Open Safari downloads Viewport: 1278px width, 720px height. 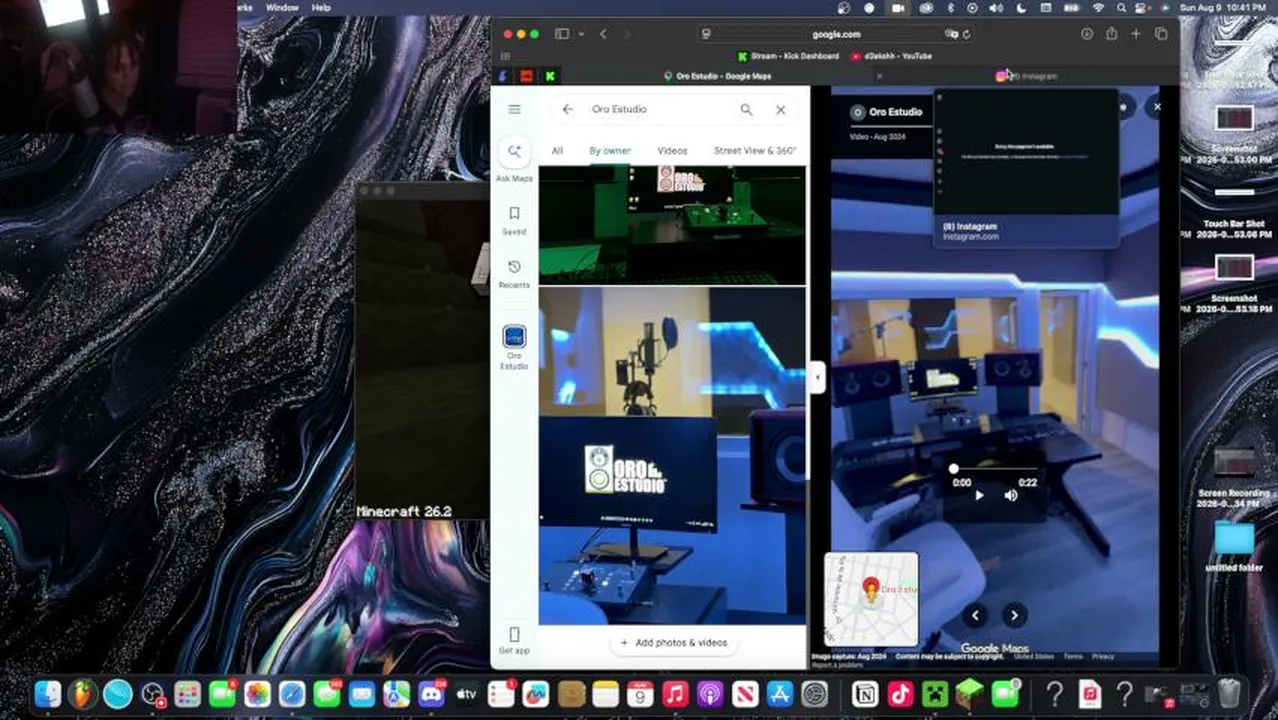pos(1087,34)
